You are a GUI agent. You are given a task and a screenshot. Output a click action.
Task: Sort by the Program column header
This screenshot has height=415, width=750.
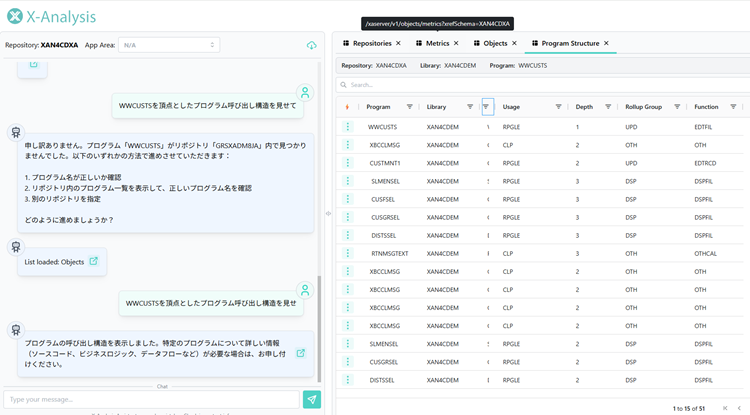(x=378, y=107)
